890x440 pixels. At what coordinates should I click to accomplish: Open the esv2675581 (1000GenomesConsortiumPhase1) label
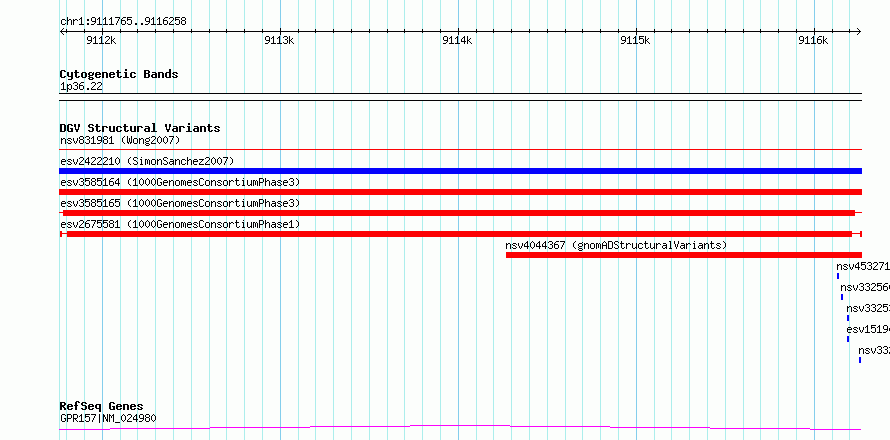pyautogui.click(x=180, y=224)
